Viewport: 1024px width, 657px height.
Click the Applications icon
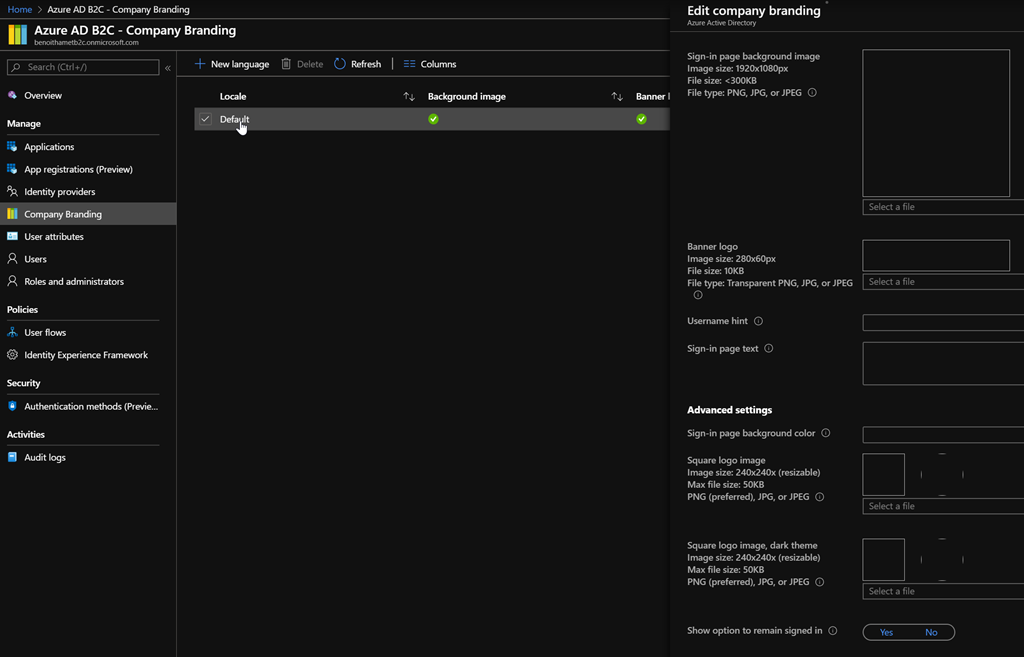[x=12, y=146]
